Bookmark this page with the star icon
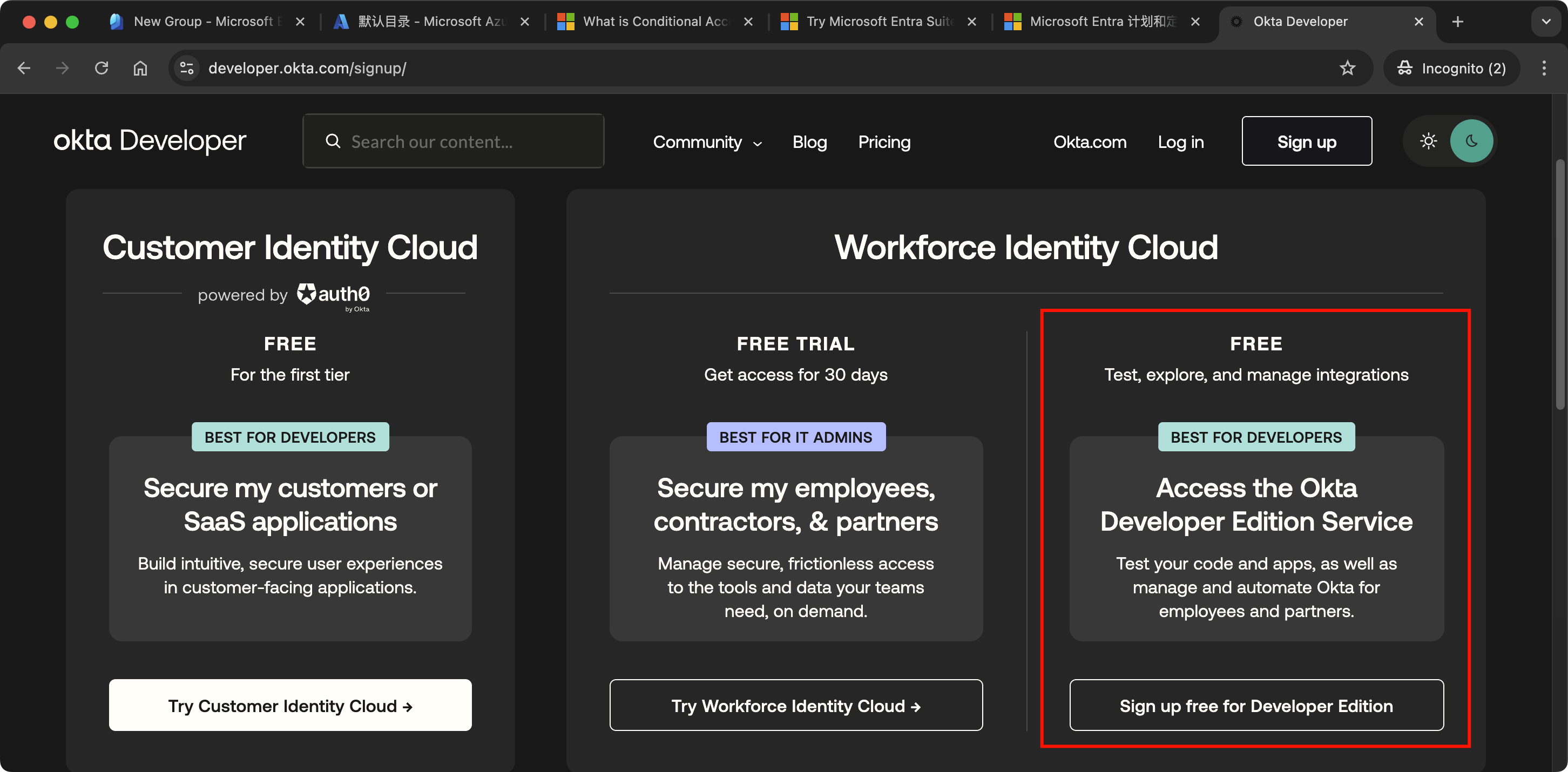 [1348, 68]
